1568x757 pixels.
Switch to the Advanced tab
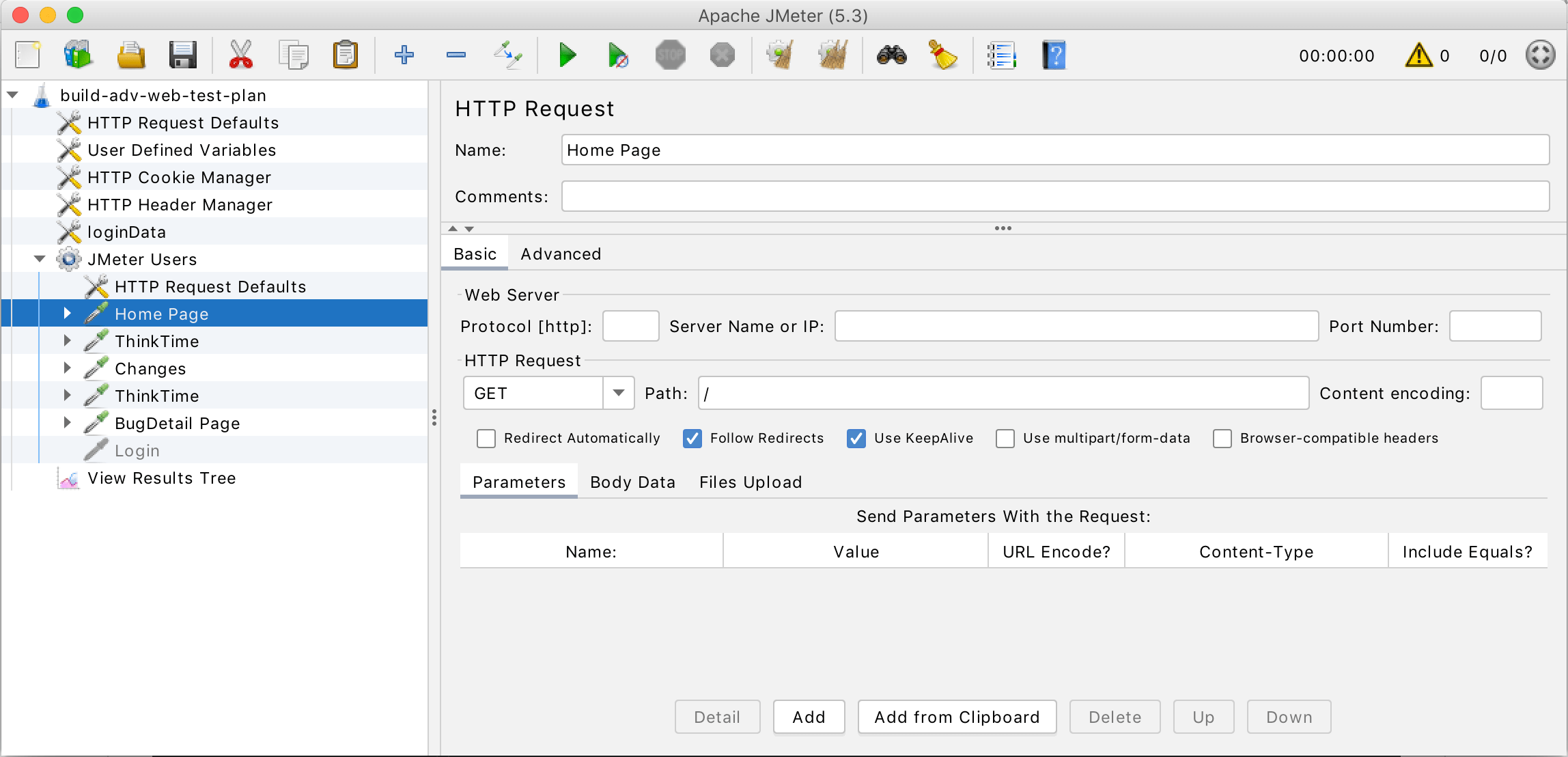coord(559,253)
